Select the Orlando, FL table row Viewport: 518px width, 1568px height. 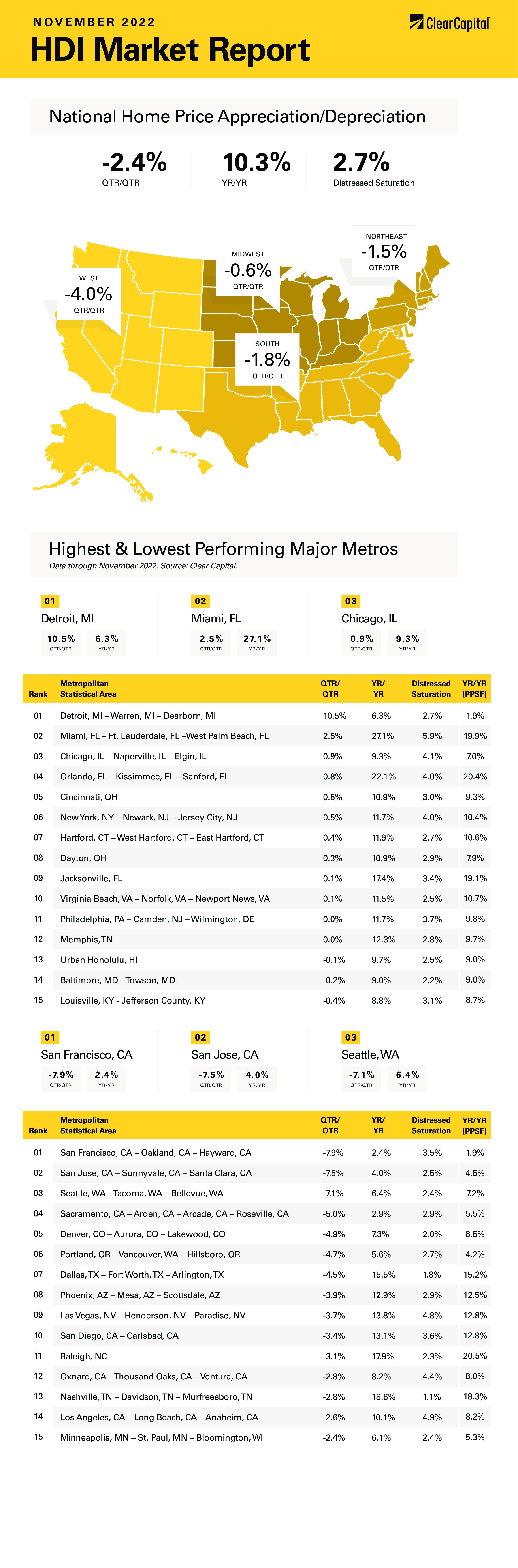[x=256, y=776]
